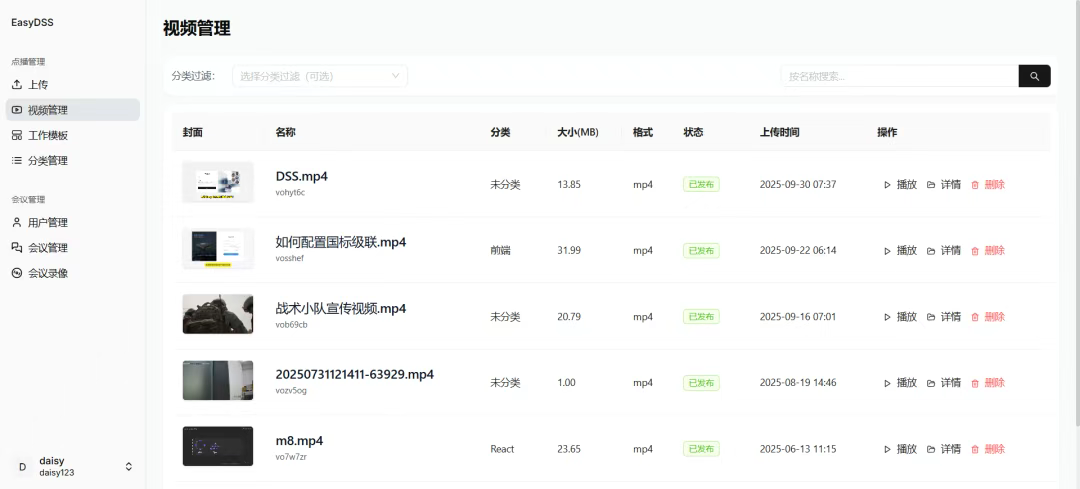This screenshot has width=1080, height=489.
Task: Click the black search magnifier button
Action: (x=1035, y=76)
